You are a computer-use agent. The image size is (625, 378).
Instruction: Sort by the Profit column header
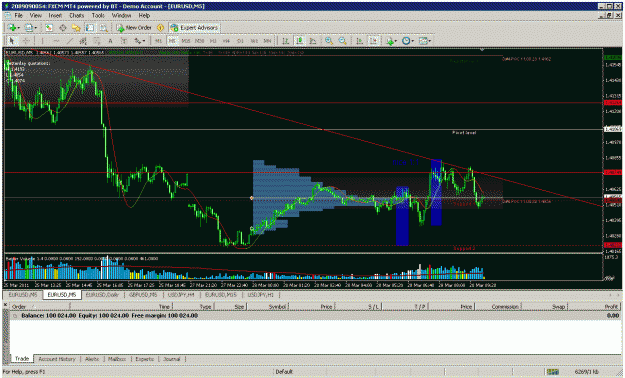[594, 307]
